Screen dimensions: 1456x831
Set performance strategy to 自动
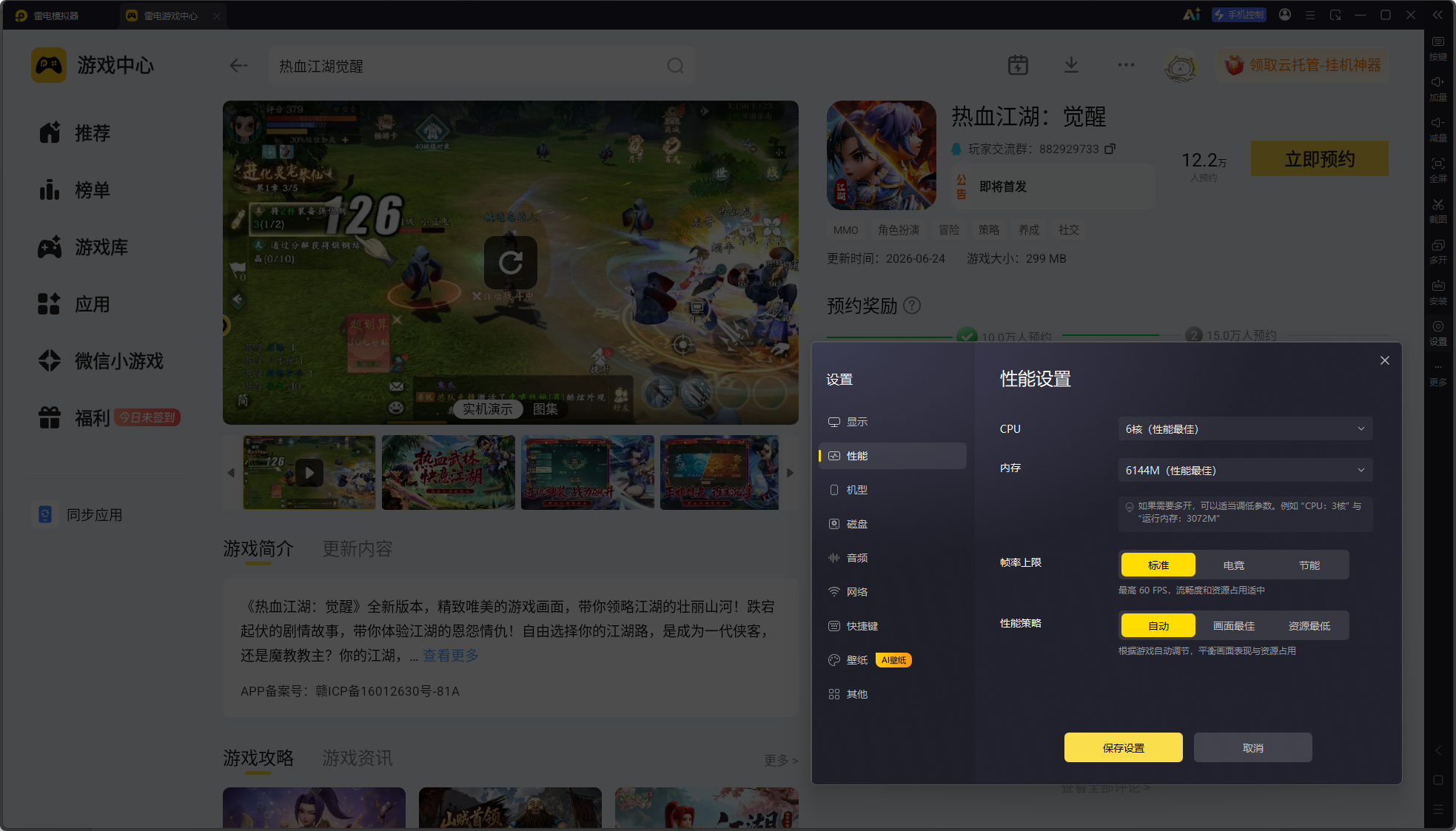(1158, 625)
